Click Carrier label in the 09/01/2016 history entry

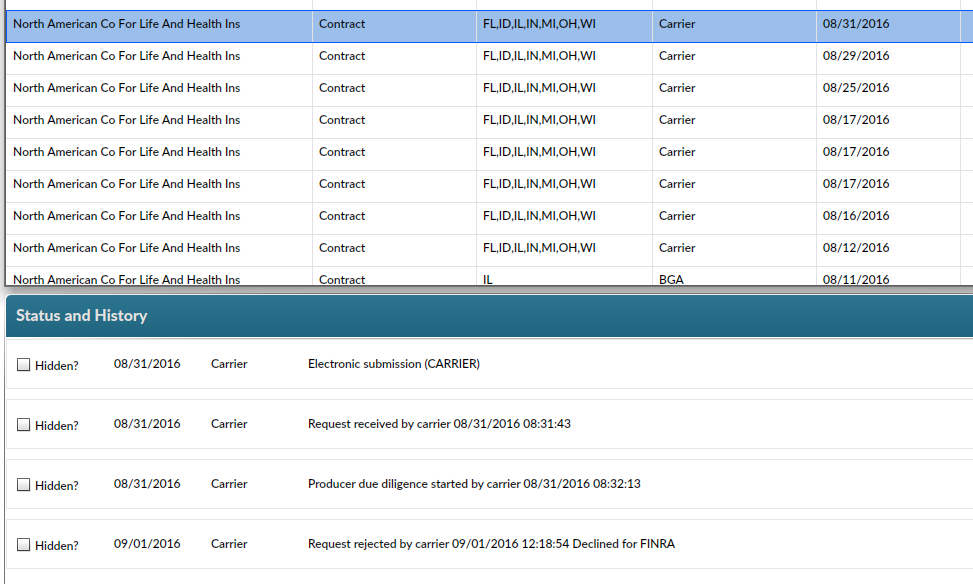229,544
